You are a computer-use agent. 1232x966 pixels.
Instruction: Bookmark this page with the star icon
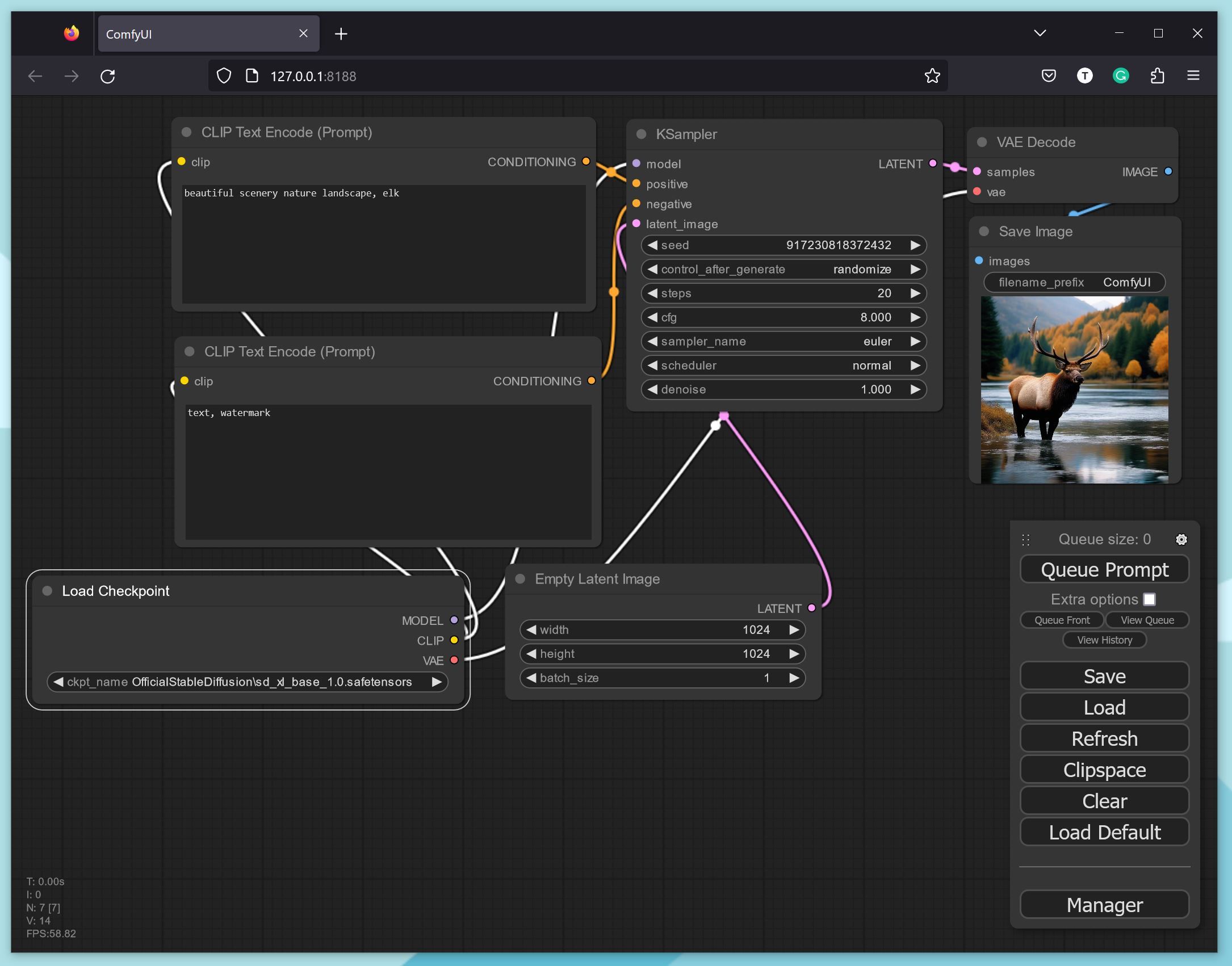pos(932,76)
